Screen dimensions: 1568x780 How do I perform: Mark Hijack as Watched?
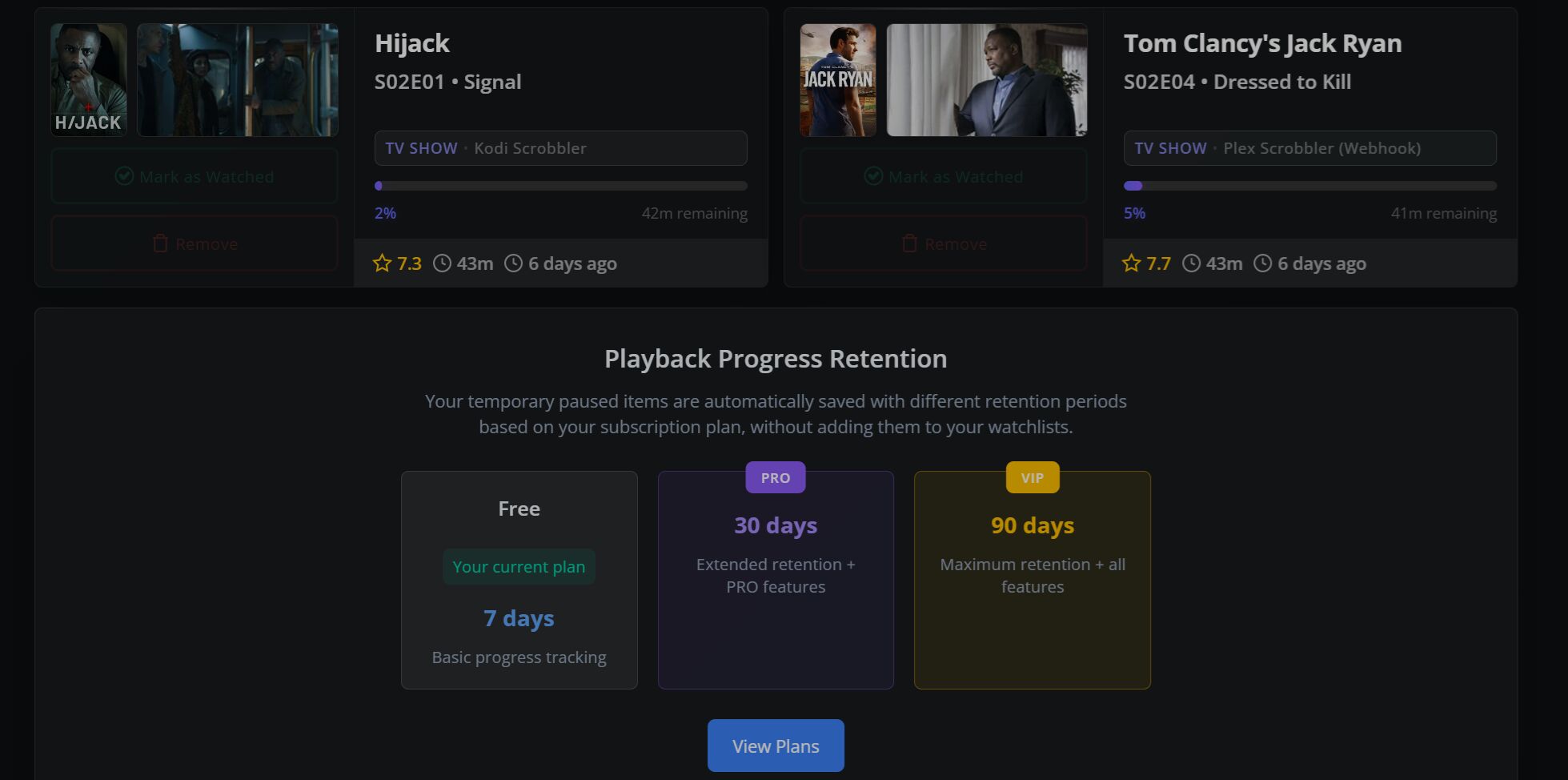(194, 176)
